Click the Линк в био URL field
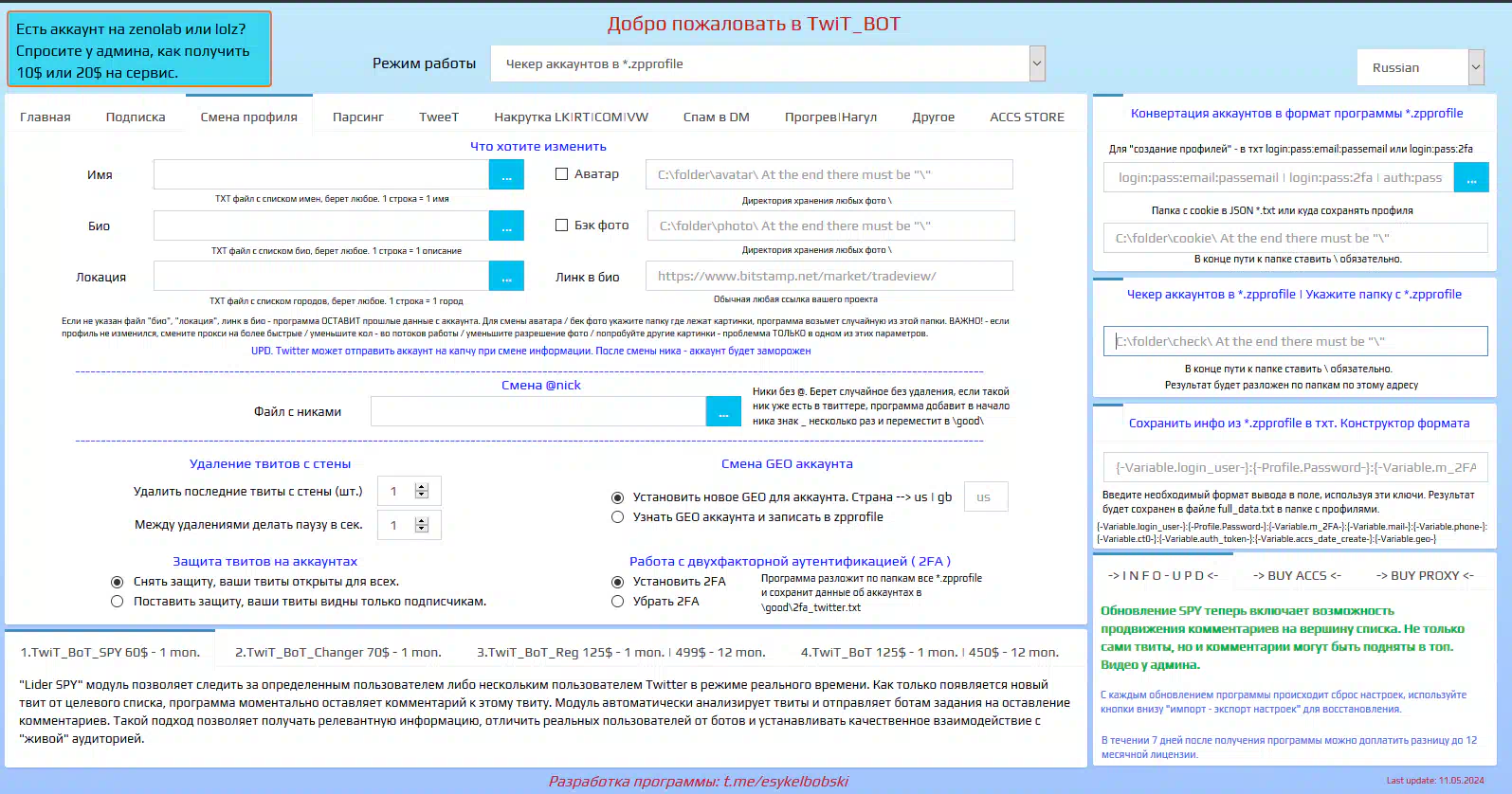 [x=829, y=276]
